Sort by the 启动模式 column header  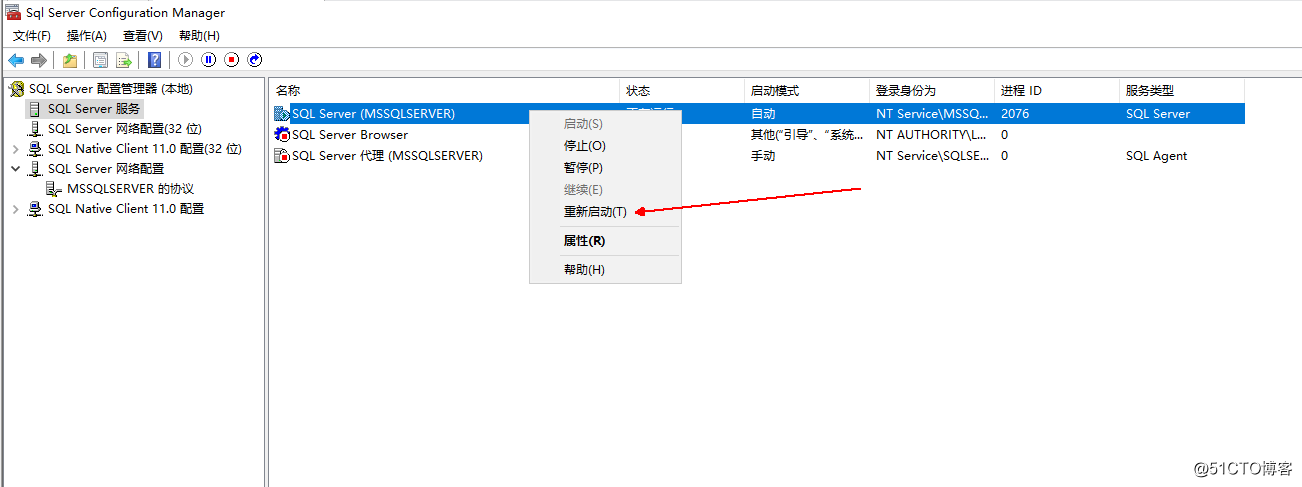[x=807, y=91]
